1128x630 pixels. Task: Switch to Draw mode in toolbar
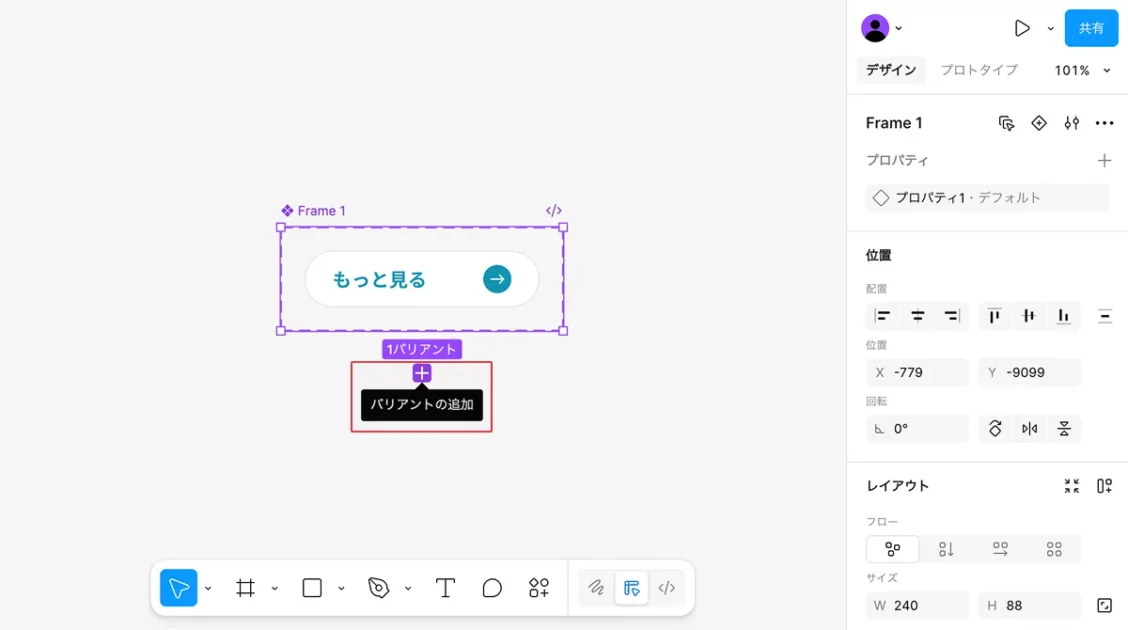(x=596, y=588)
